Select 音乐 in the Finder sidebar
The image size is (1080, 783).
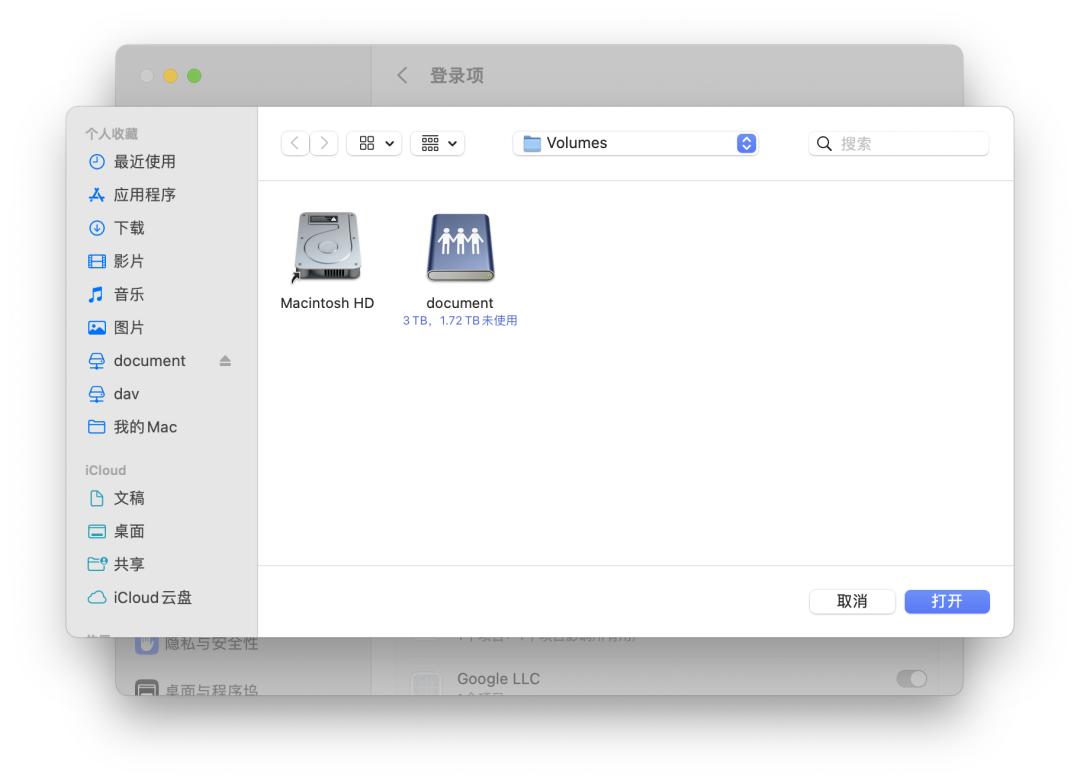(x=125, y=294)
